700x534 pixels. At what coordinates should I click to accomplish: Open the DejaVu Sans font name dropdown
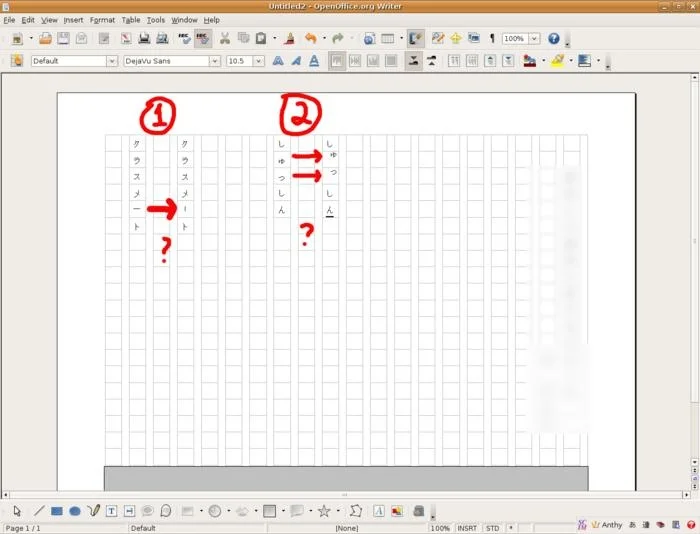pos(215,61)
